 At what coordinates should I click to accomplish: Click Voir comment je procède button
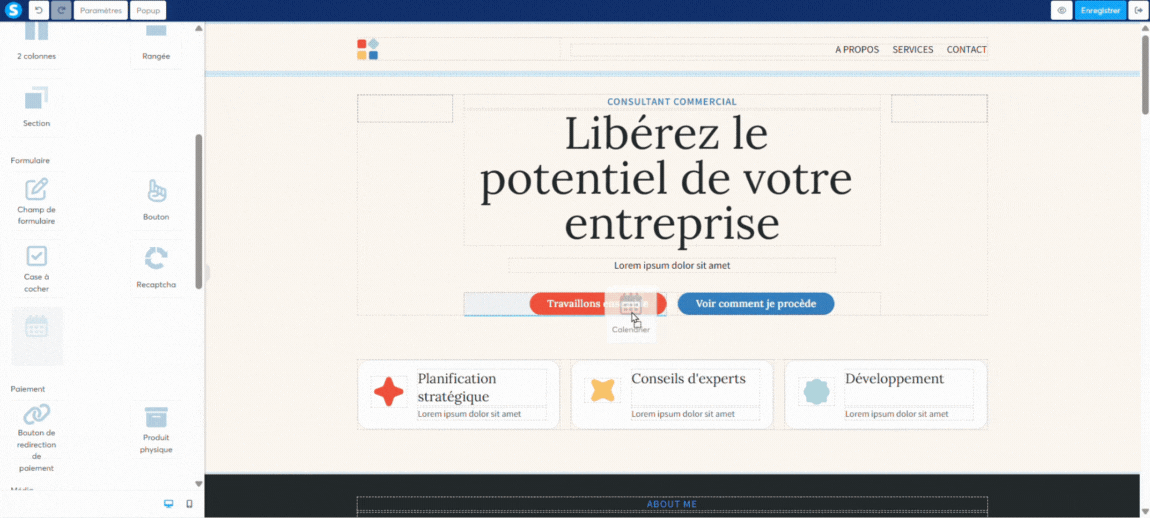coord(755,304)
